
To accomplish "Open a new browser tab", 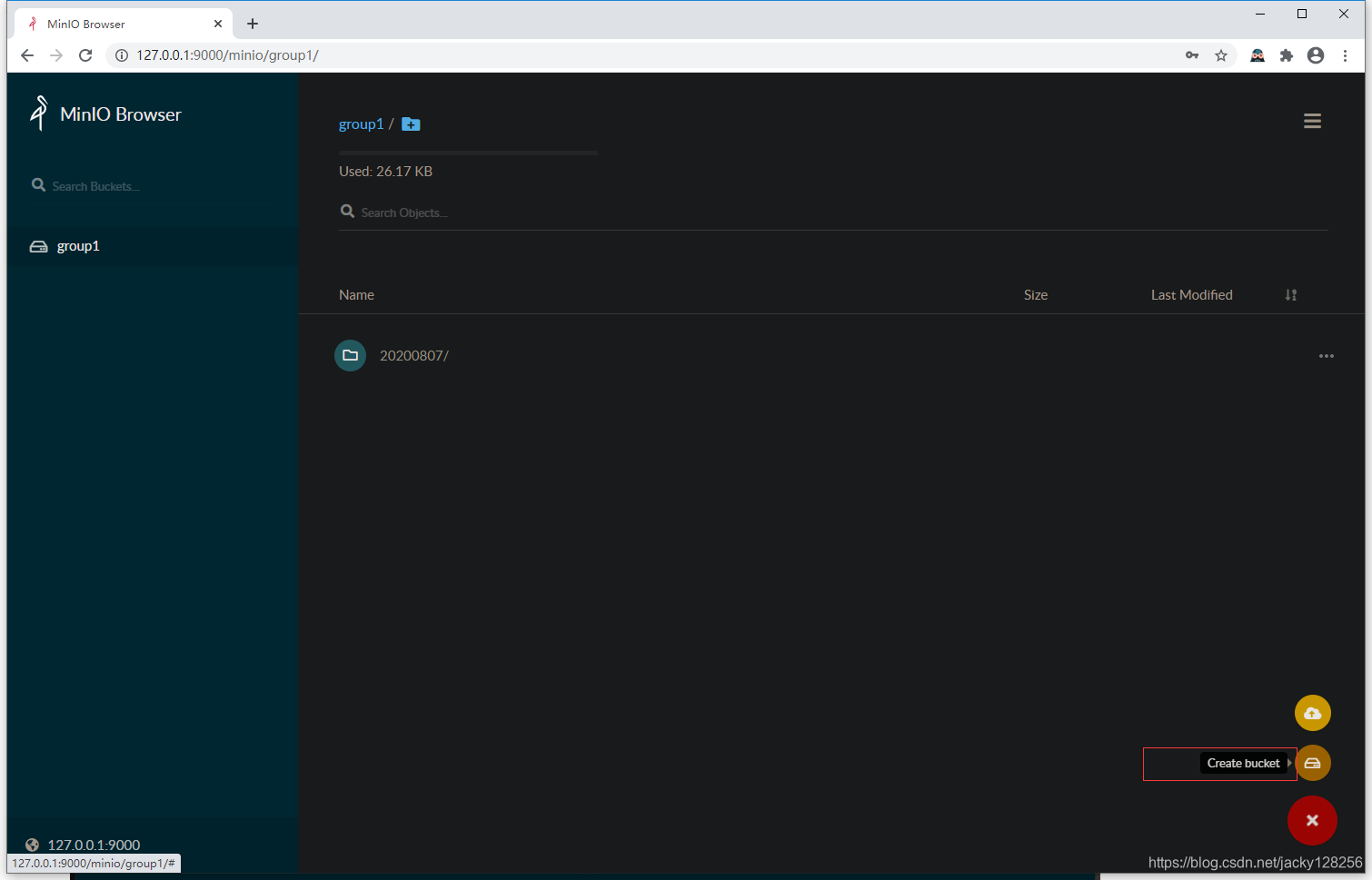I will pyautogui.click(x=253, y=24).
